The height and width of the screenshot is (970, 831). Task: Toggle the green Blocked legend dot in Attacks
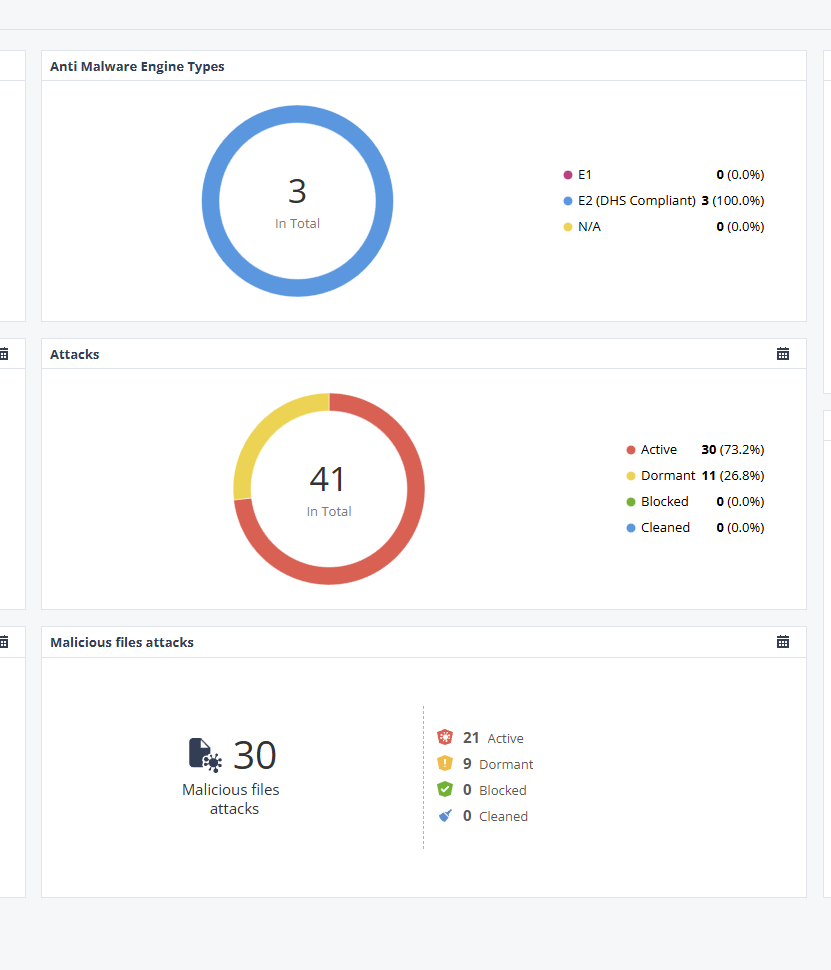pos(631,502)
